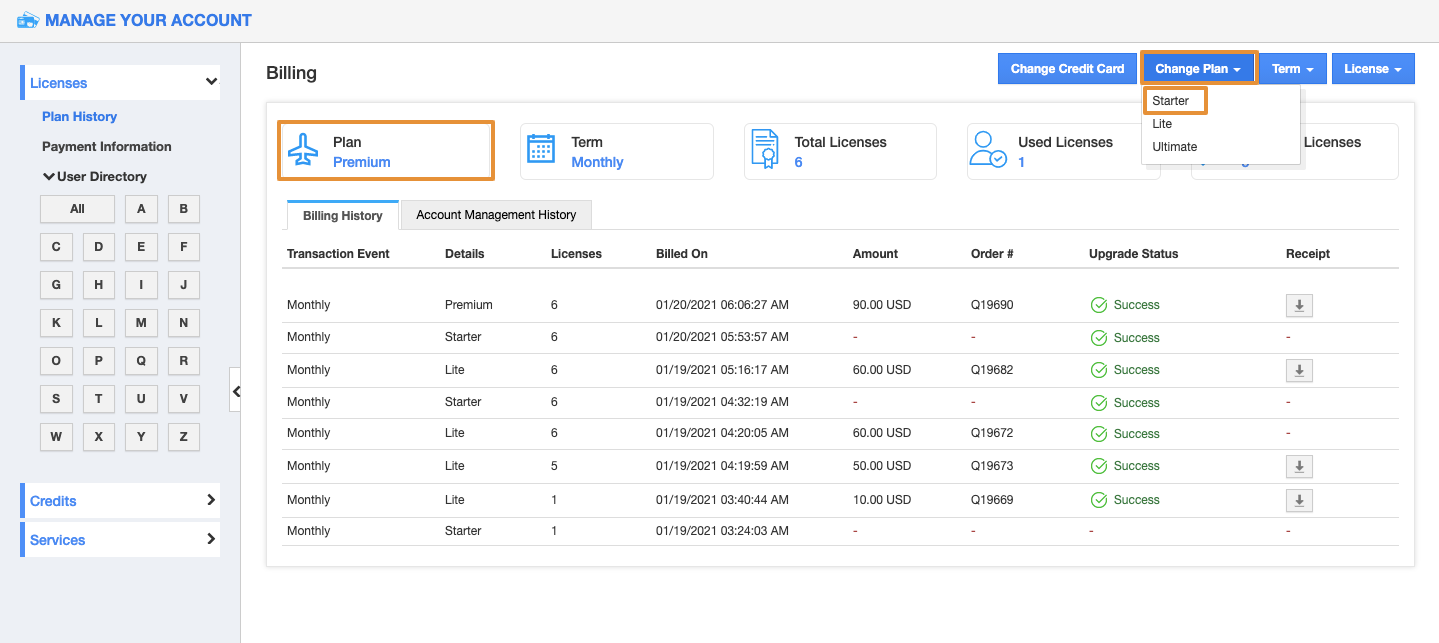Viewport: 1439px width, 643px height.
Task: Click the Change Credit Card button
Action: click(x=1067, y=69)
